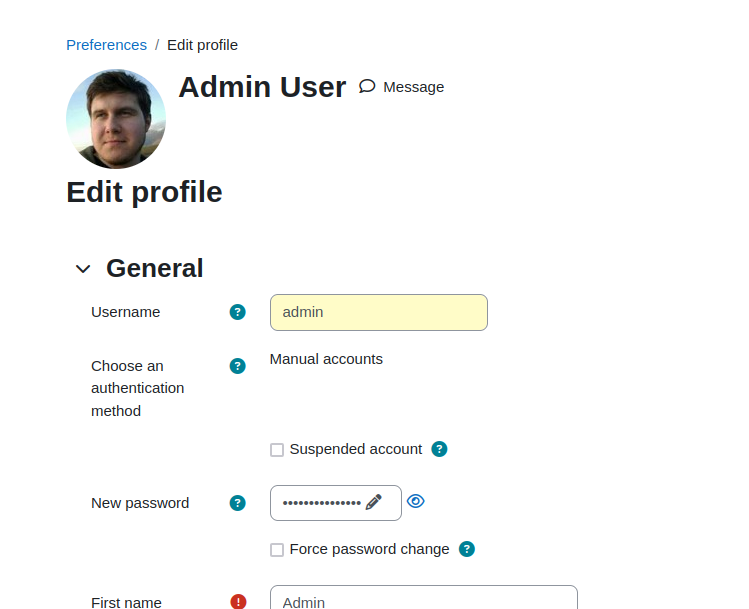The height and width of the screenshot is (609, 749).
Task: Tick the Force password change checkbox
Action: point(277,550)
